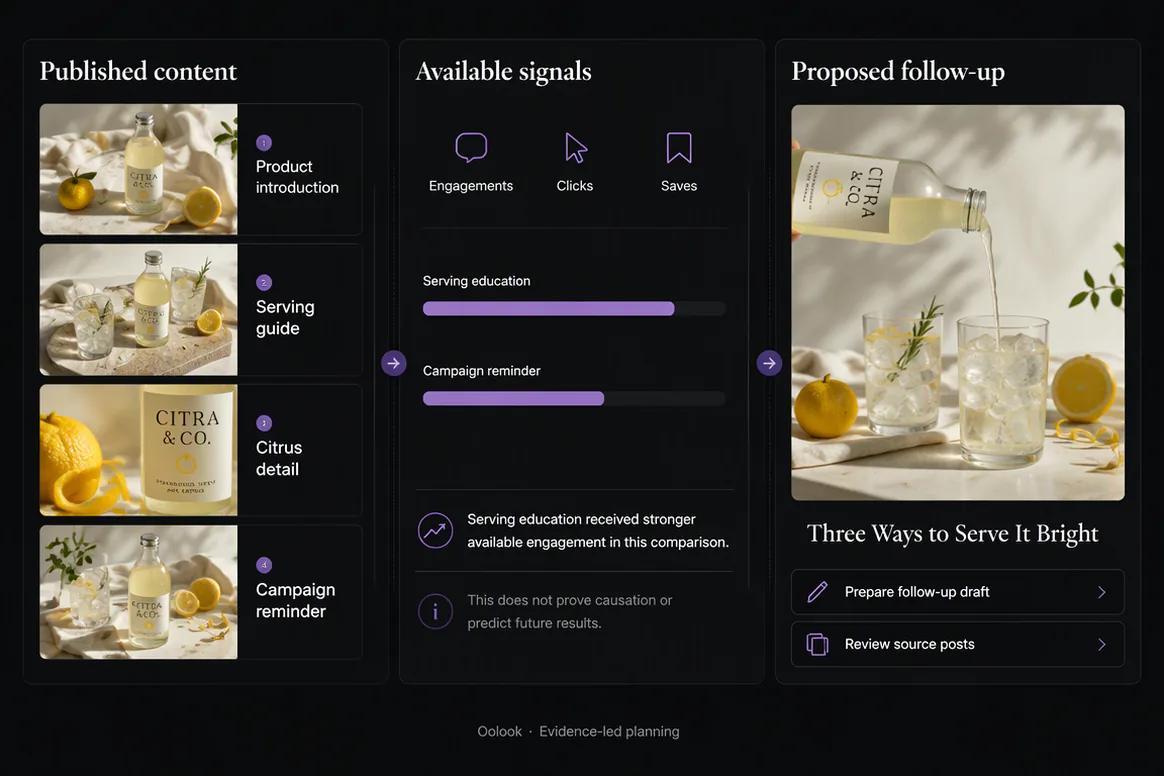The image size is (1164, 776).
Task: Click the info circle icon
Action: pos(435,612)
